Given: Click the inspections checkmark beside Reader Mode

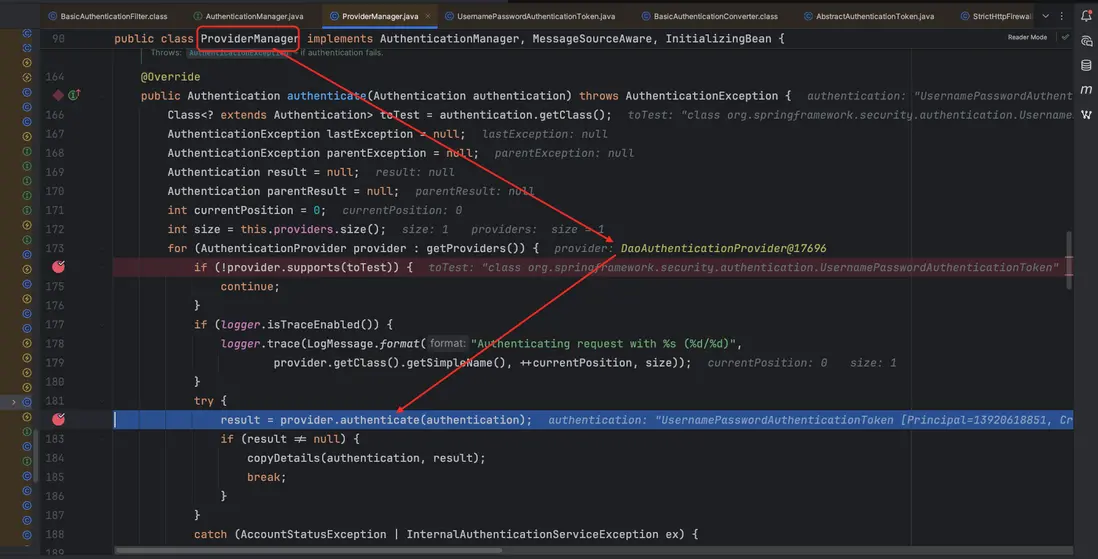Looking at the screenshot, I should coord(1065,37).
